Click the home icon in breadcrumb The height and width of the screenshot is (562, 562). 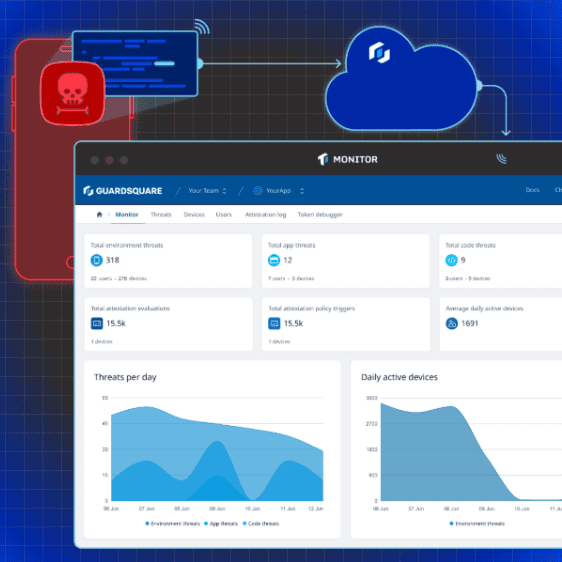tap(99, 214)
